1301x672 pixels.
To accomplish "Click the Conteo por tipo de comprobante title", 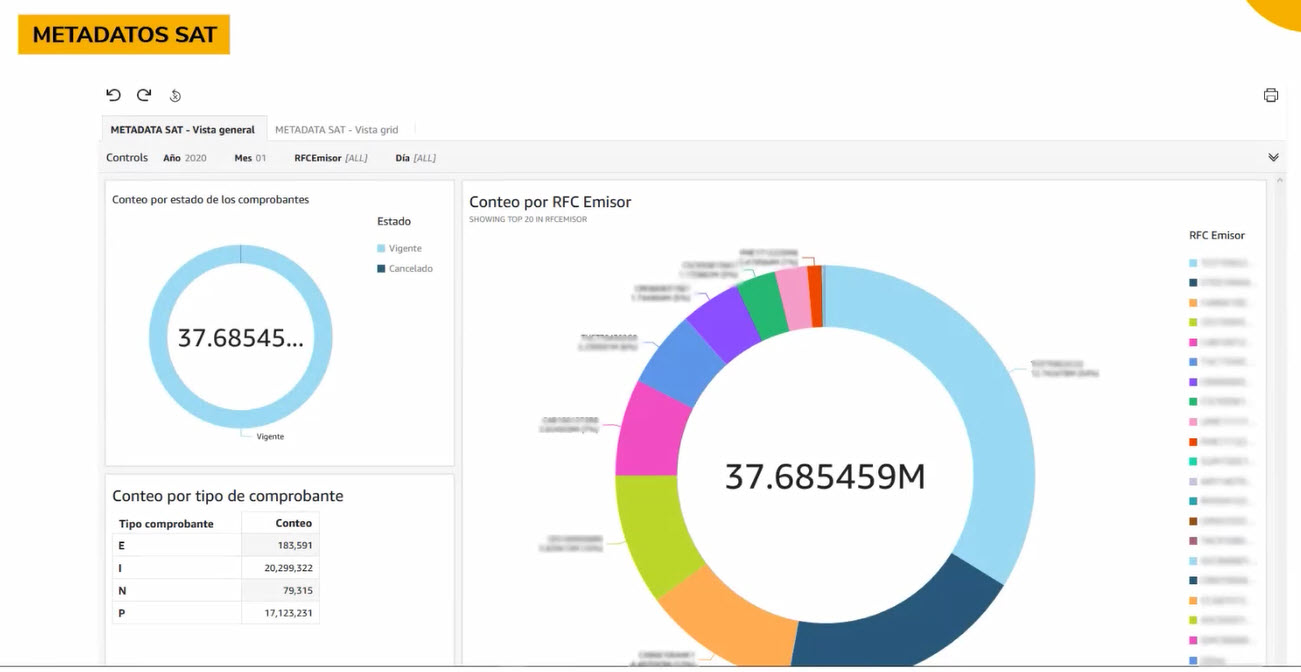I will click(228, 496).
